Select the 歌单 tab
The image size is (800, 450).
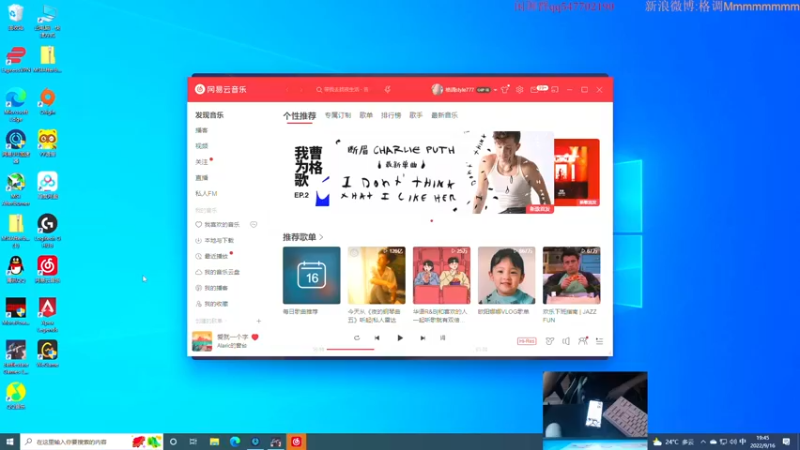tap(366, 115)
